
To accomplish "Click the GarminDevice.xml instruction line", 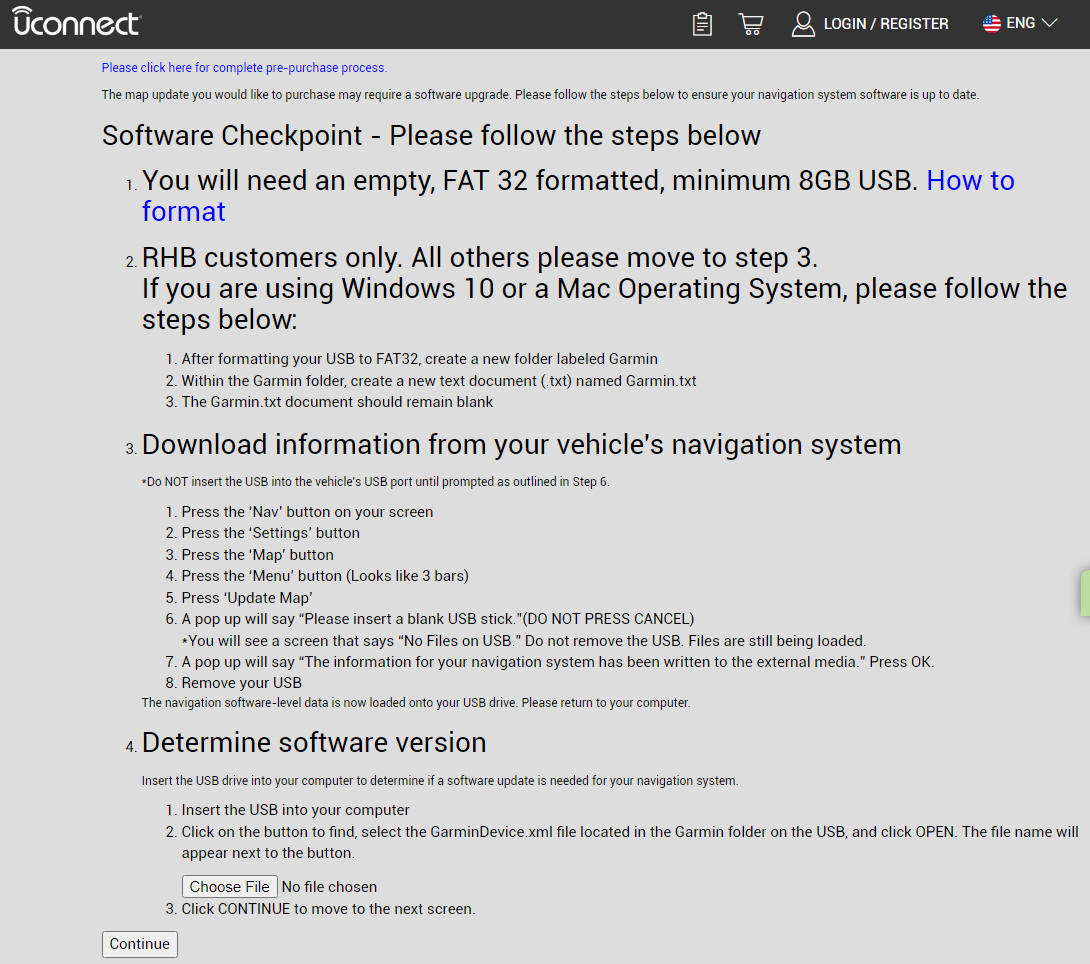I will [630, 842].
